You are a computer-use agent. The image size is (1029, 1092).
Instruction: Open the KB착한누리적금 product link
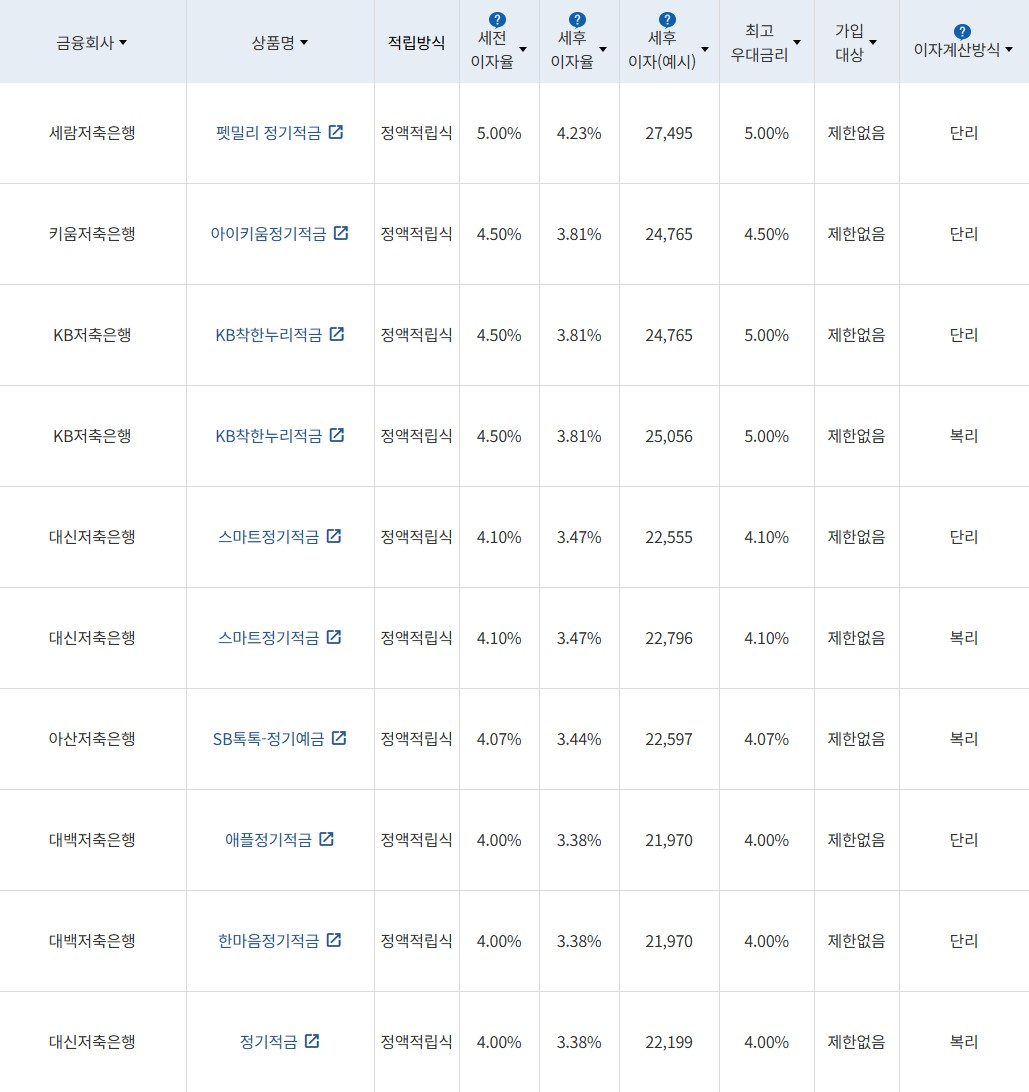pyautogui.click(x=270, y=334)
